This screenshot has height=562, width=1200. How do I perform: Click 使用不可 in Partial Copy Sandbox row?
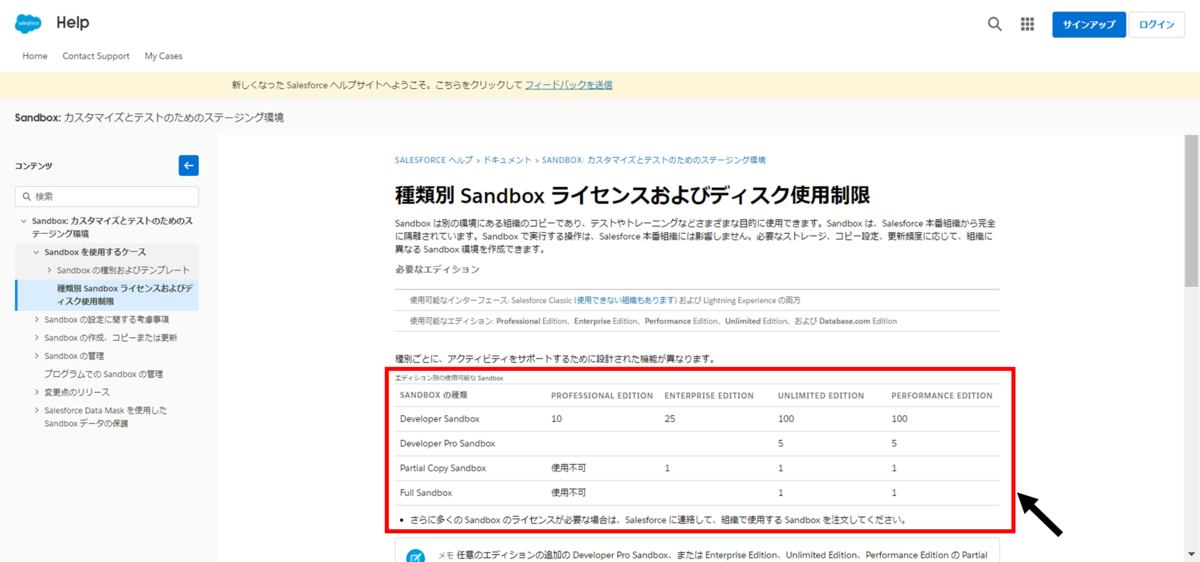point(568,468)
